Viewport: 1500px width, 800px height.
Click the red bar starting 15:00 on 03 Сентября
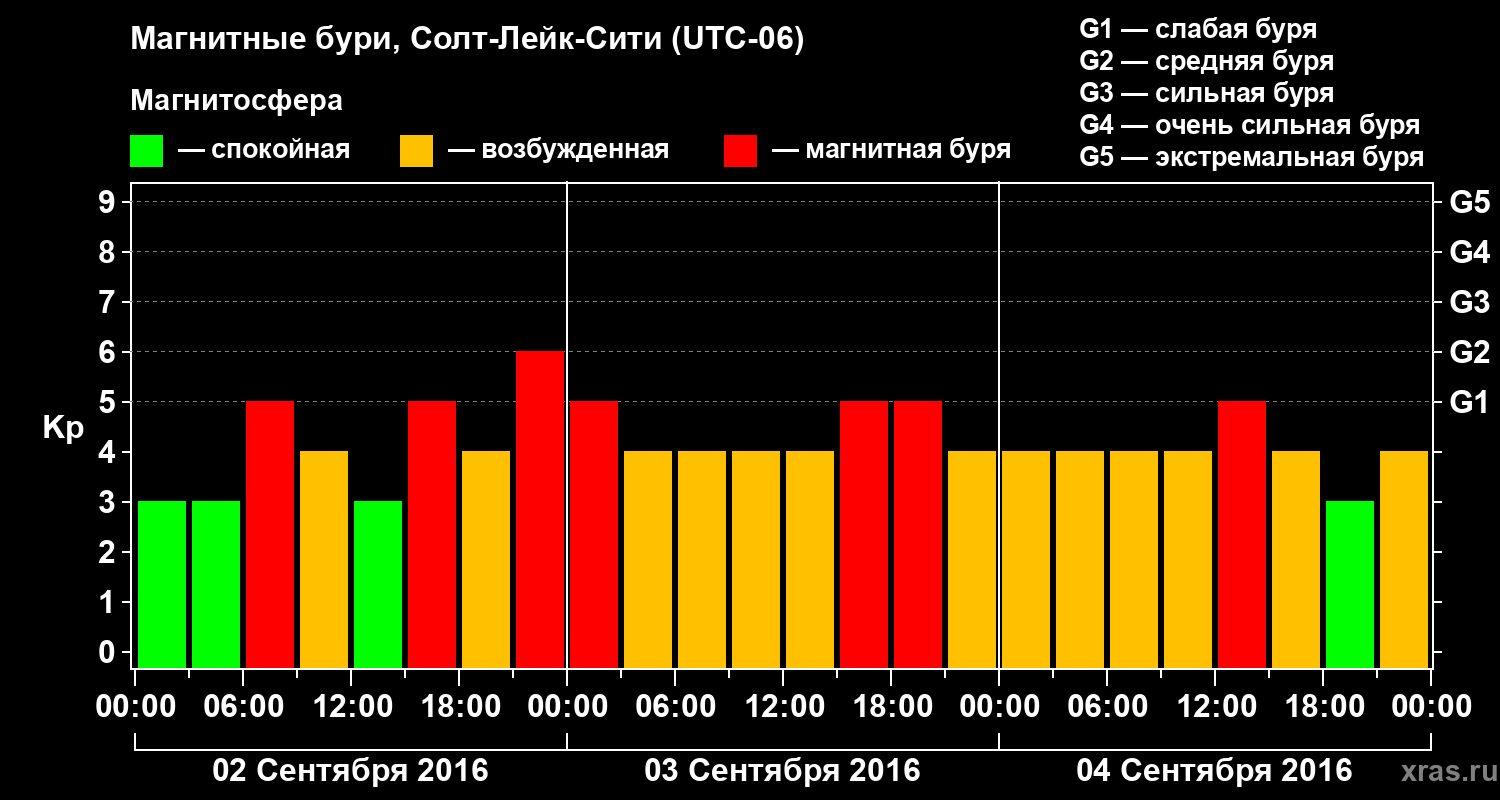(x=864, y=534)
